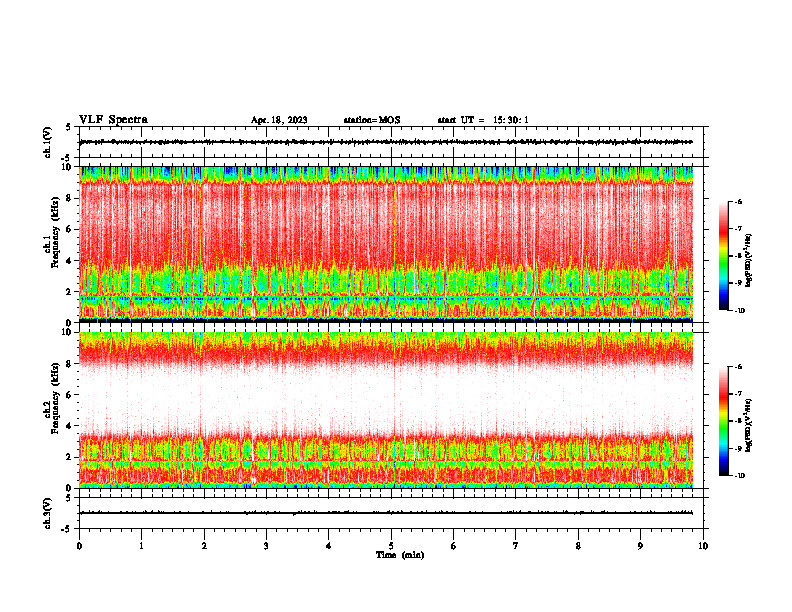792x612 pixels.
Task: Click the ch.1 waveform trace panel
Action: 393,142
